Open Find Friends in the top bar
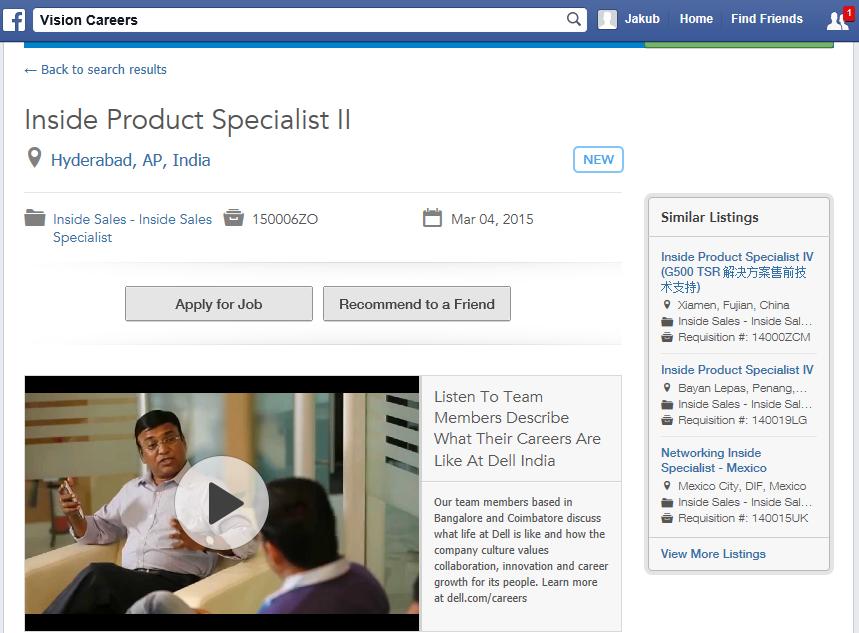The width and height of the screenshot is (859, 633). click(766, 19)
